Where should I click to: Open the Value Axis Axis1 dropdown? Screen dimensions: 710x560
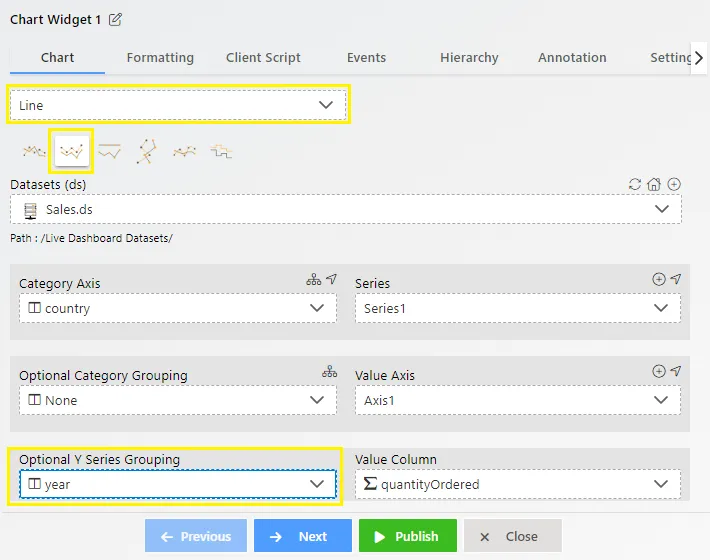518,400
